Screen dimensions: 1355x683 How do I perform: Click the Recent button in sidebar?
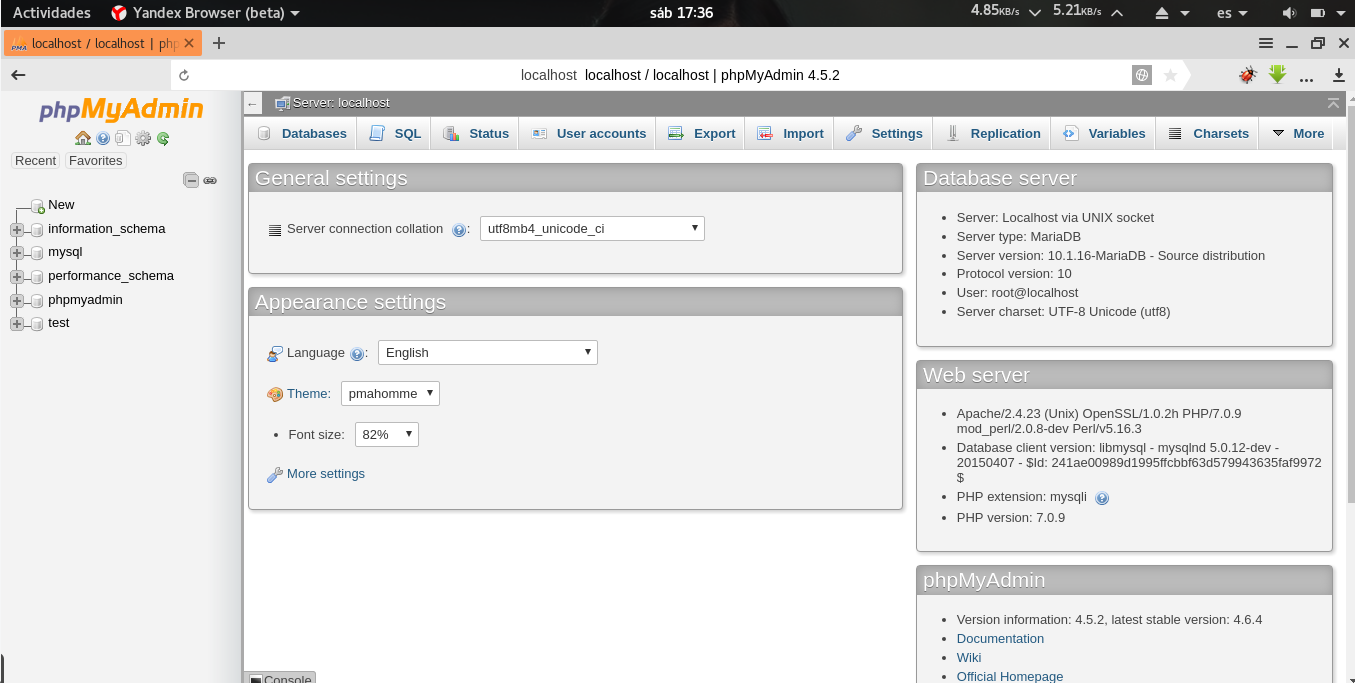[36, 161]
